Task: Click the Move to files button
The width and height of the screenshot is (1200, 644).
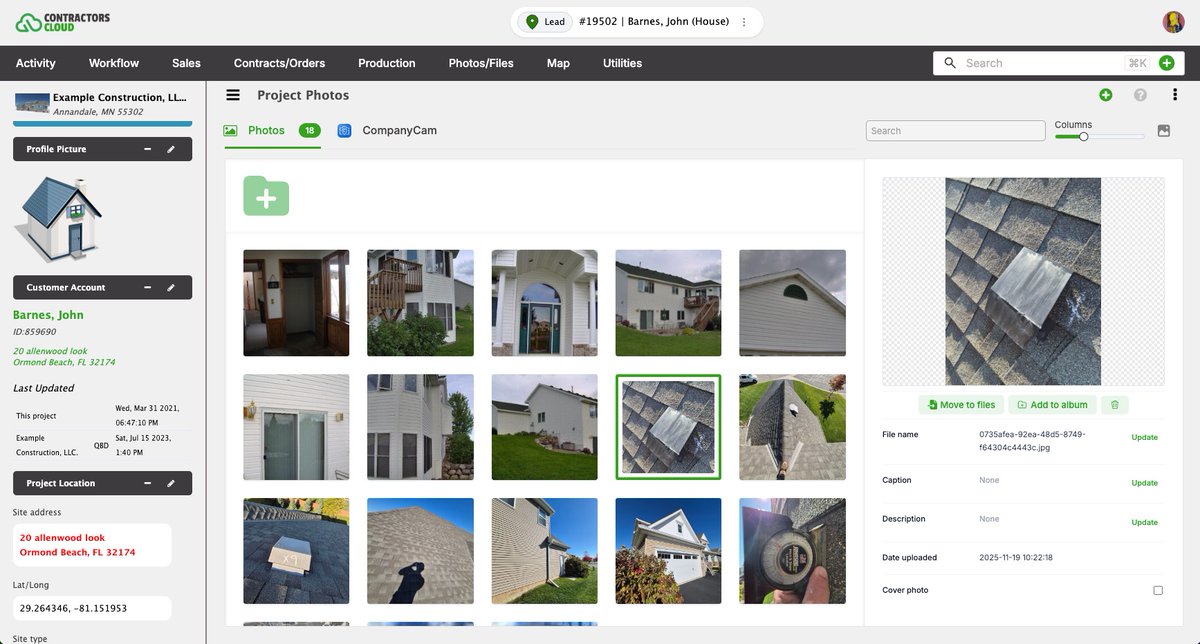Action: point(961,405)
